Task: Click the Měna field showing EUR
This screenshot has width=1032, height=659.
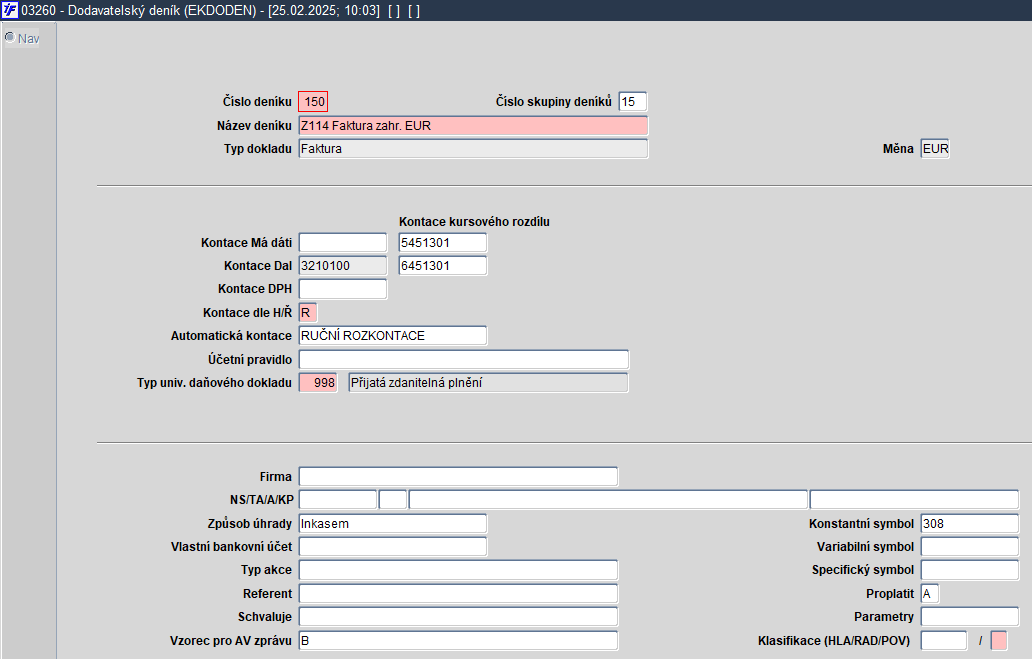Action: coord(935,149)
